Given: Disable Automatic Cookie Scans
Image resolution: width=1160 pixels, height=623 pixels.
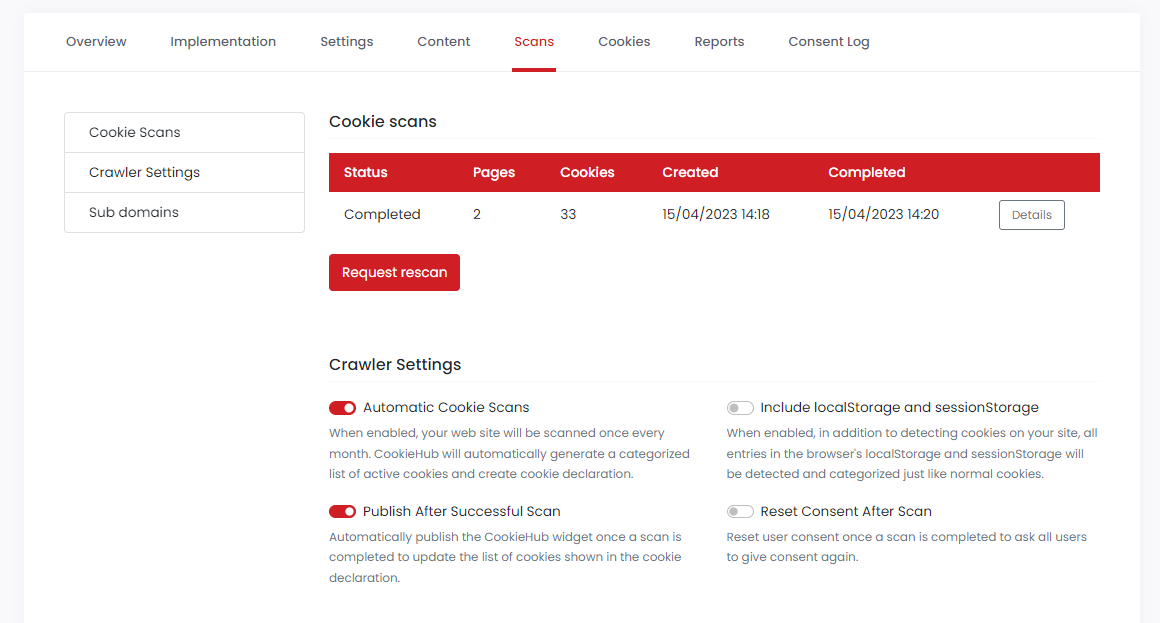Looking at the screenshot, I should [342, 407].
